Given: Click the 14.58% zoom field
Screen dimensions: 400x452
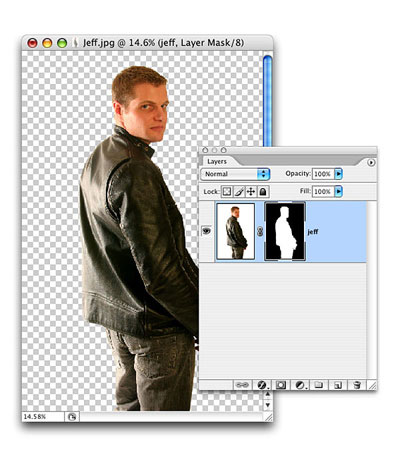Looking at the screenshot, I should [42, 417].
